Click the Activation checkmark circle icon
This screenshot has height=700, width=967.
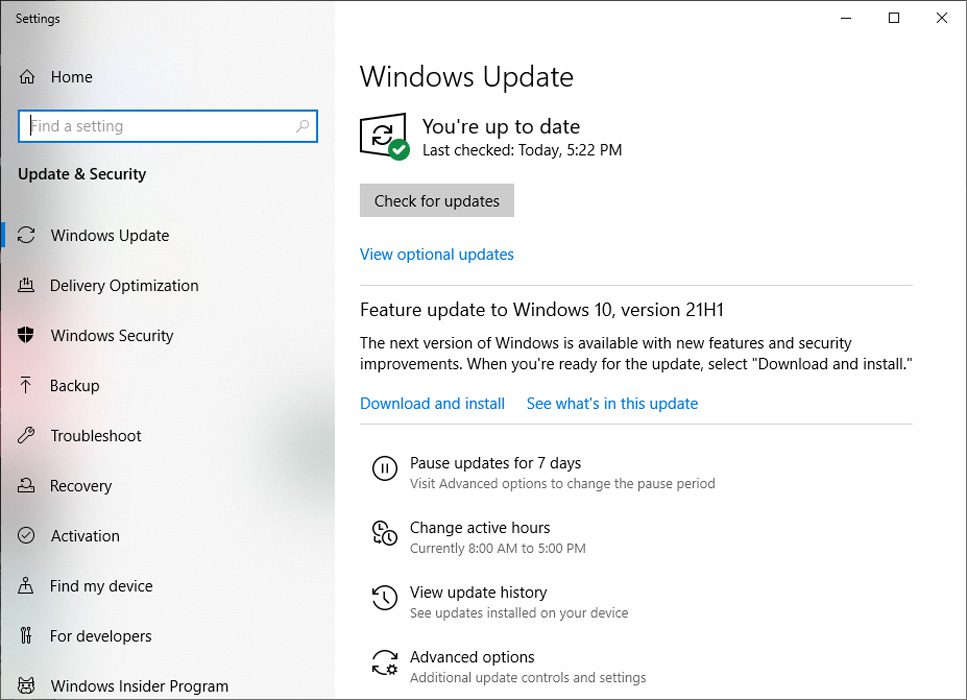[26, 535]
